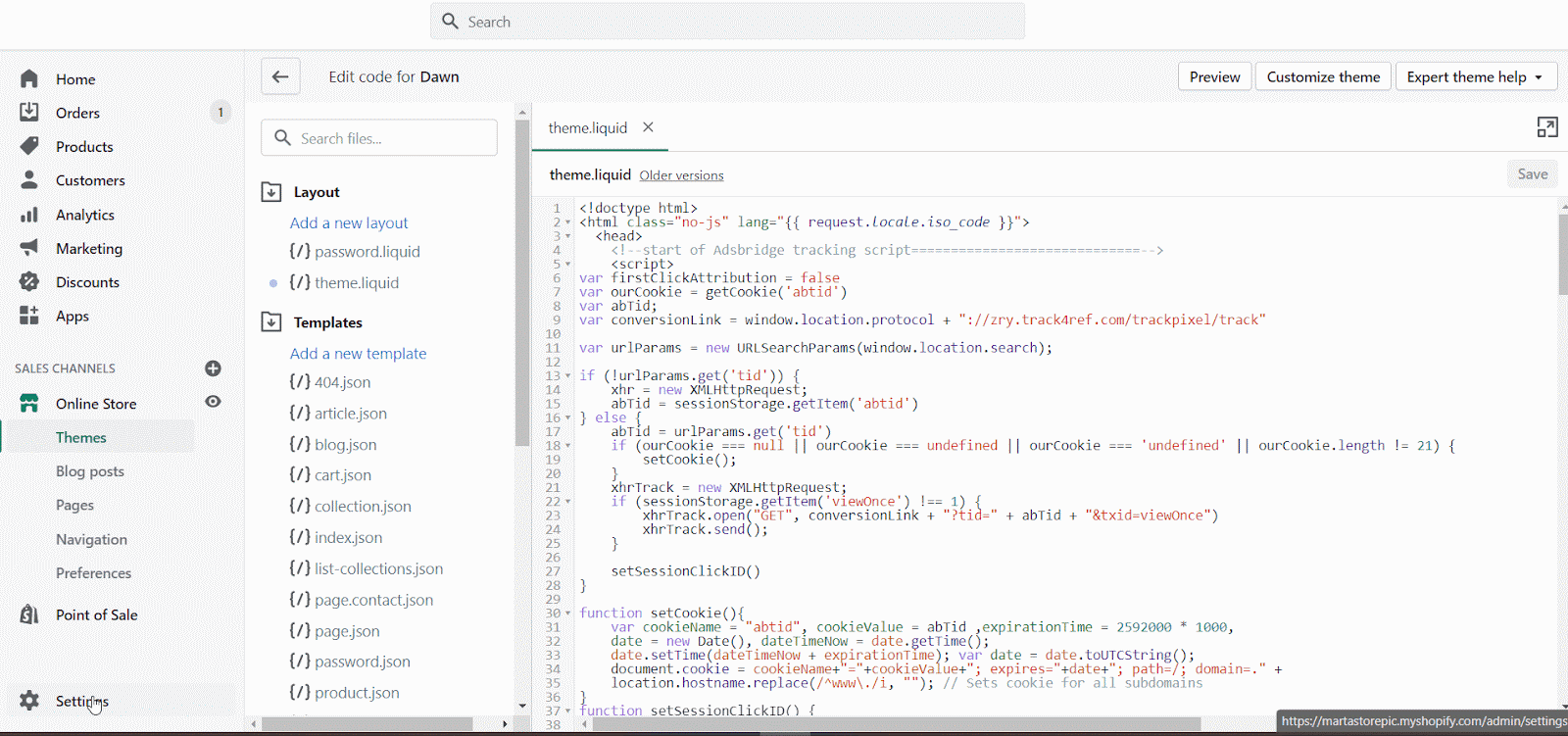
Task: Fold code at line 18 arrow
Action: tap(567, 446)
